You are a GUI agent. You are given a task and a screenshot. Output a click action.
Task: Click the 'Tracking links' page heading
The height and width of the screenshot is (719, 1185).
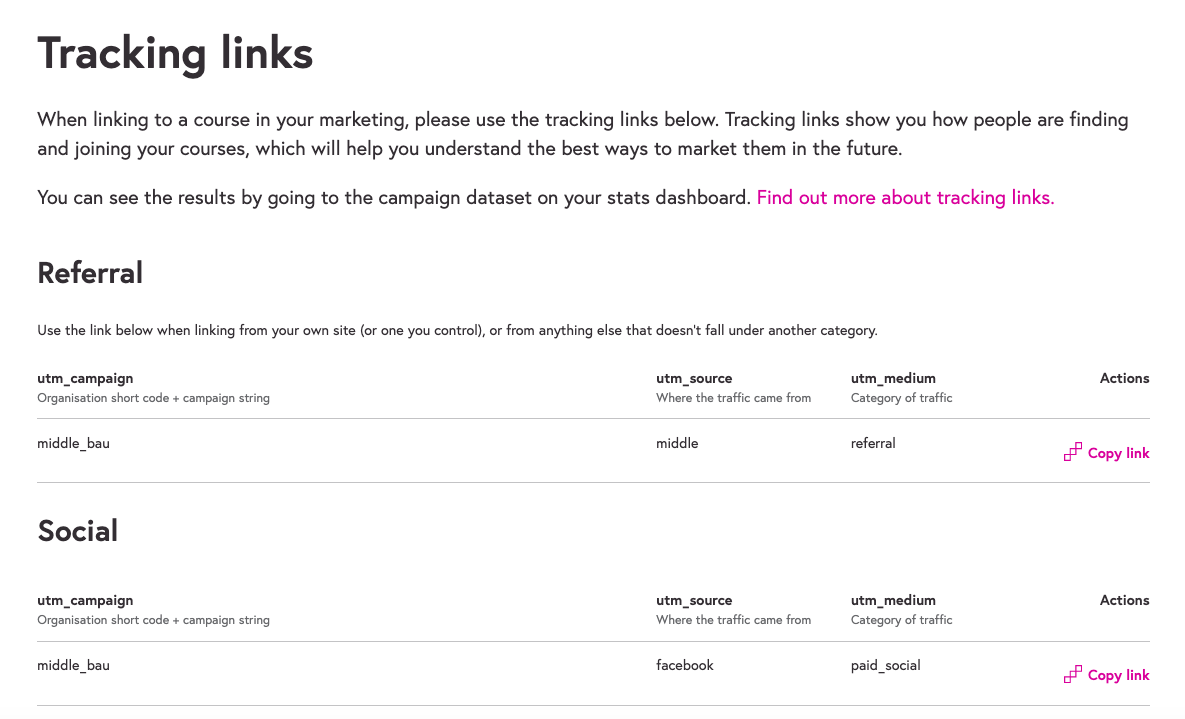pos(175,53)
